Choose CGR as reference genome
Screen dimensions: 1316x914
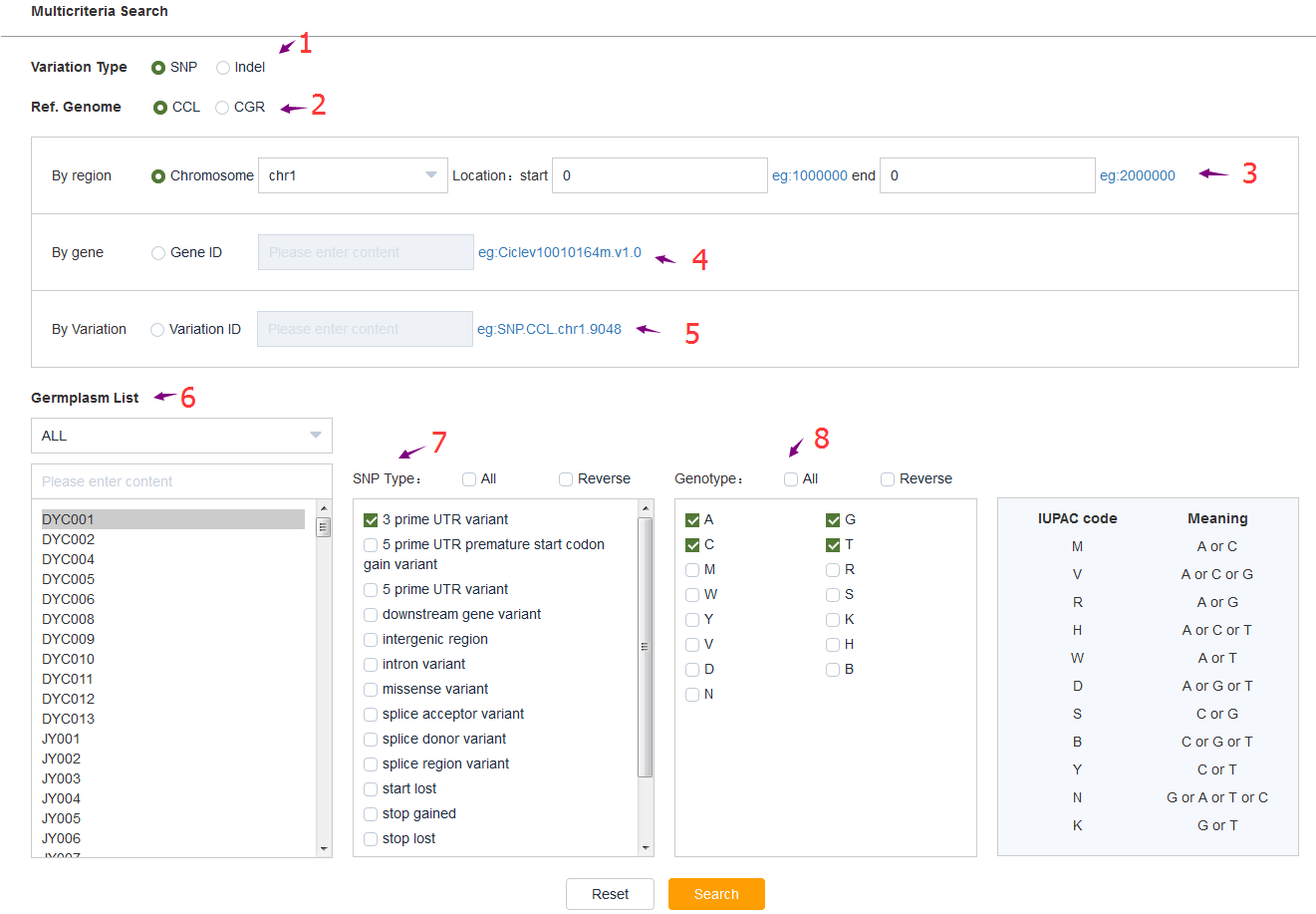(222, 108)
